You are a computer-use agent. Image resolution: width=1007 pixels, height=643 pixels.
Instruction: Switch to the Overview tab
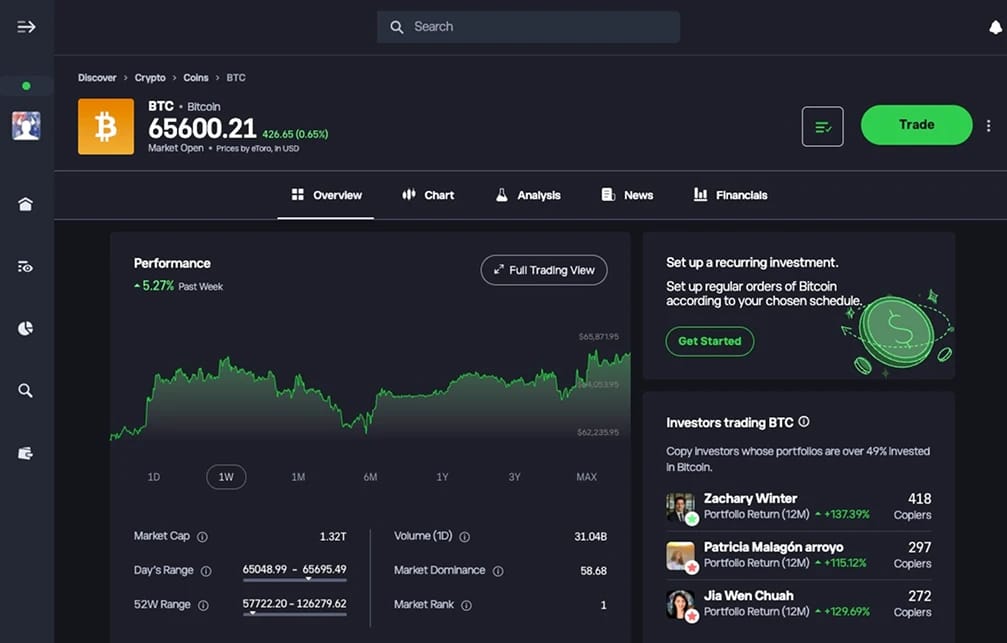coord(326,195)
